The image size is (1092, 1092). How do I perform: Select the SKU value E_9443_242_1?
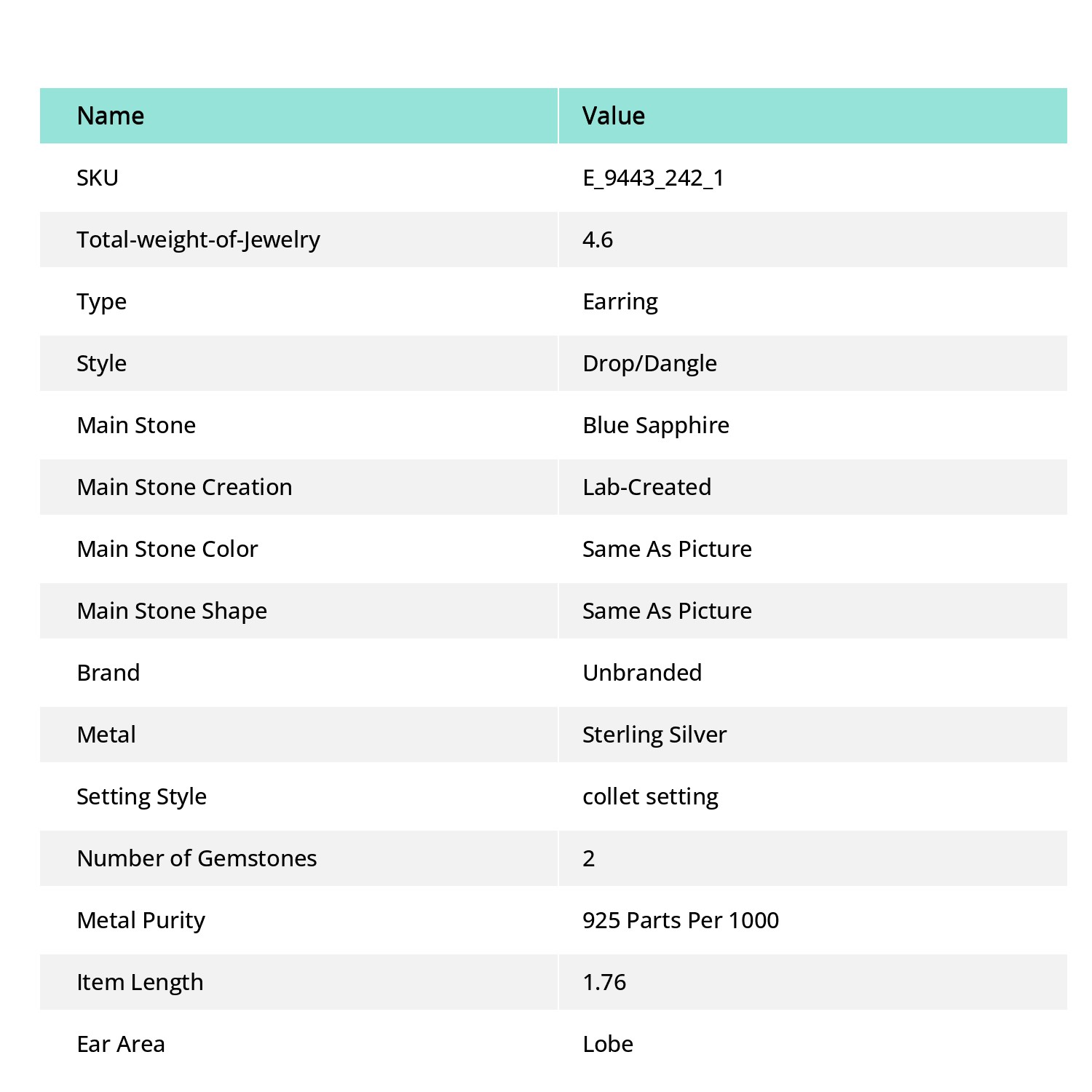[x=653, y=178]
